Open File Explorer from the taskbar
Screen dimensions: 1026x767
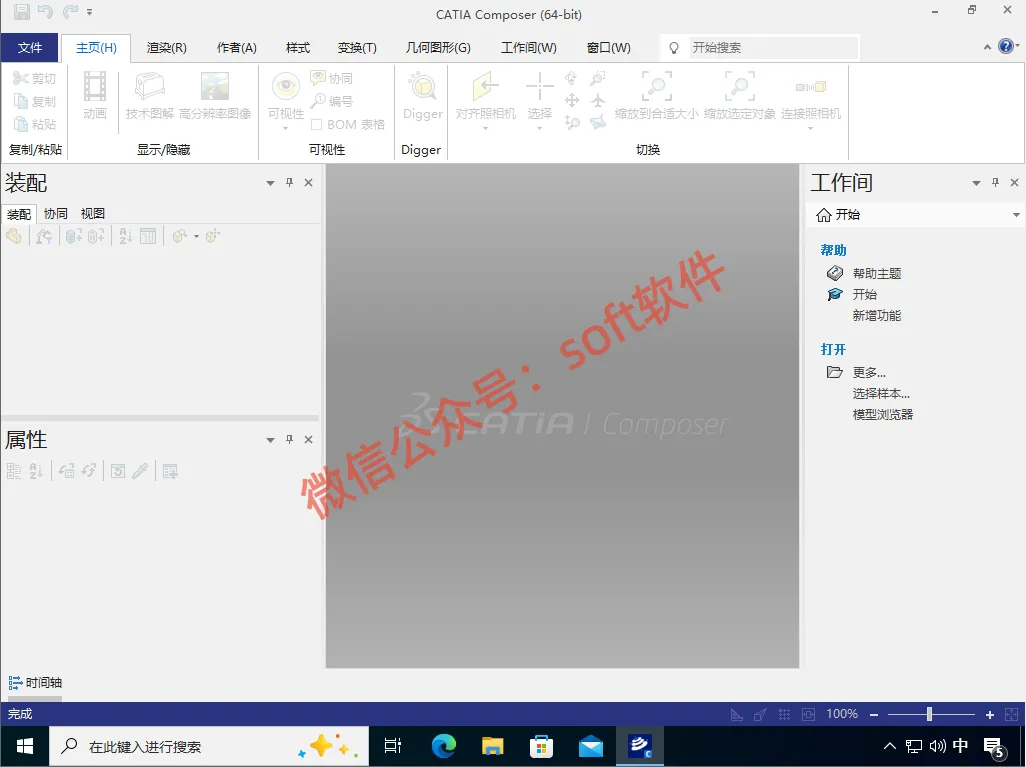(x=492, y=746)
